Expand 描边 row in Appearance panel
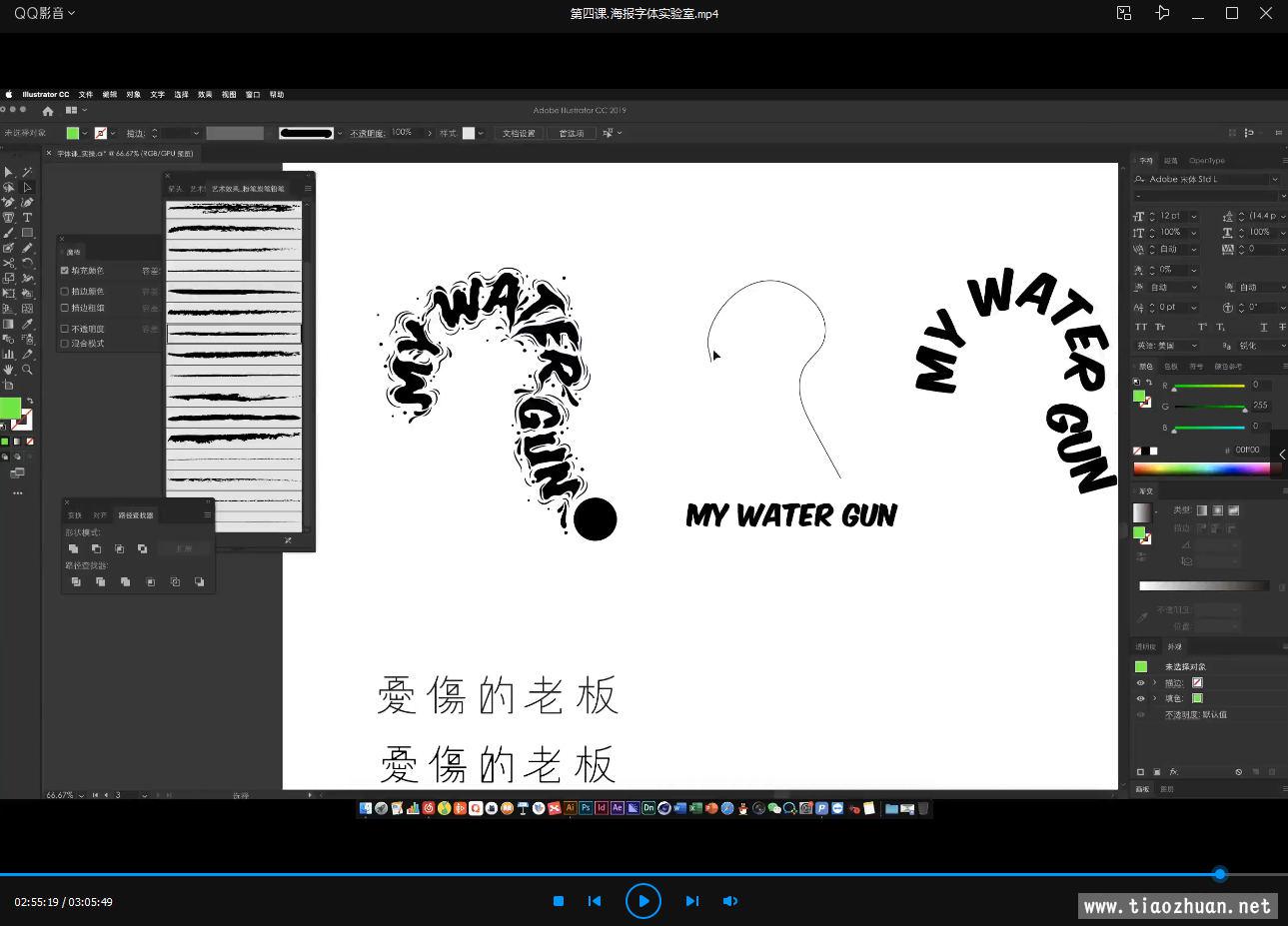 click(x=1154, y=683)
